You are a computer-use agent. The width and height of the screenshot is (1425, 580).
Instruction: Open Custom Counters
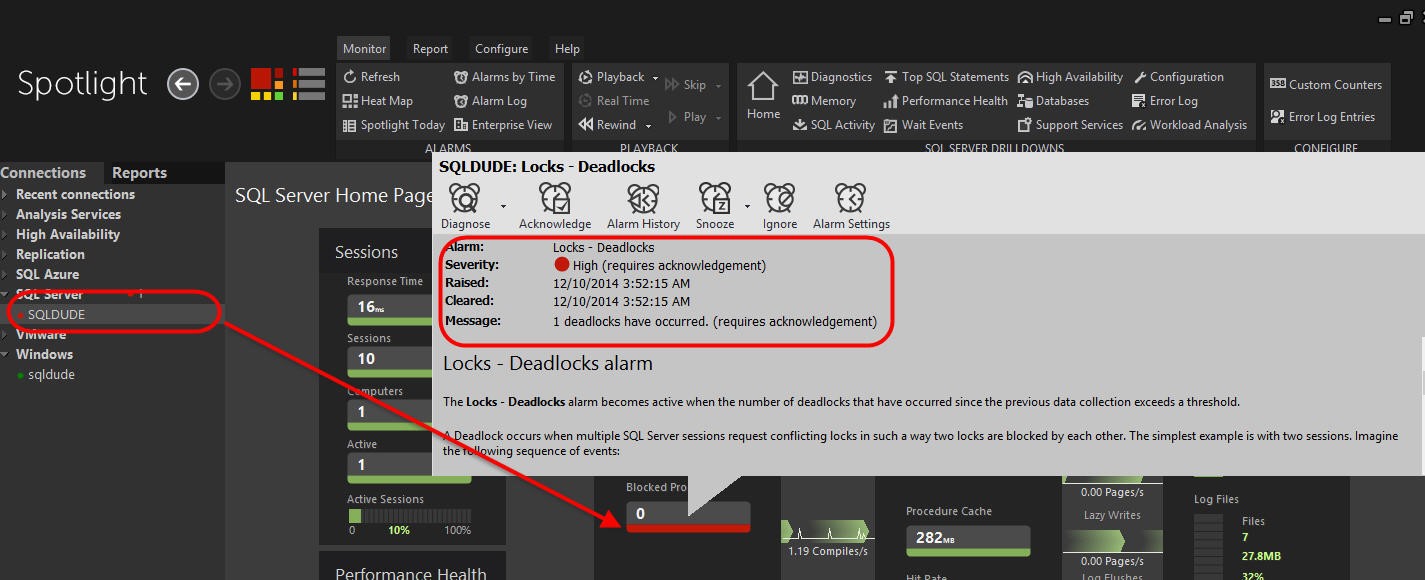pyautogui.click(x=1325, y=85)
